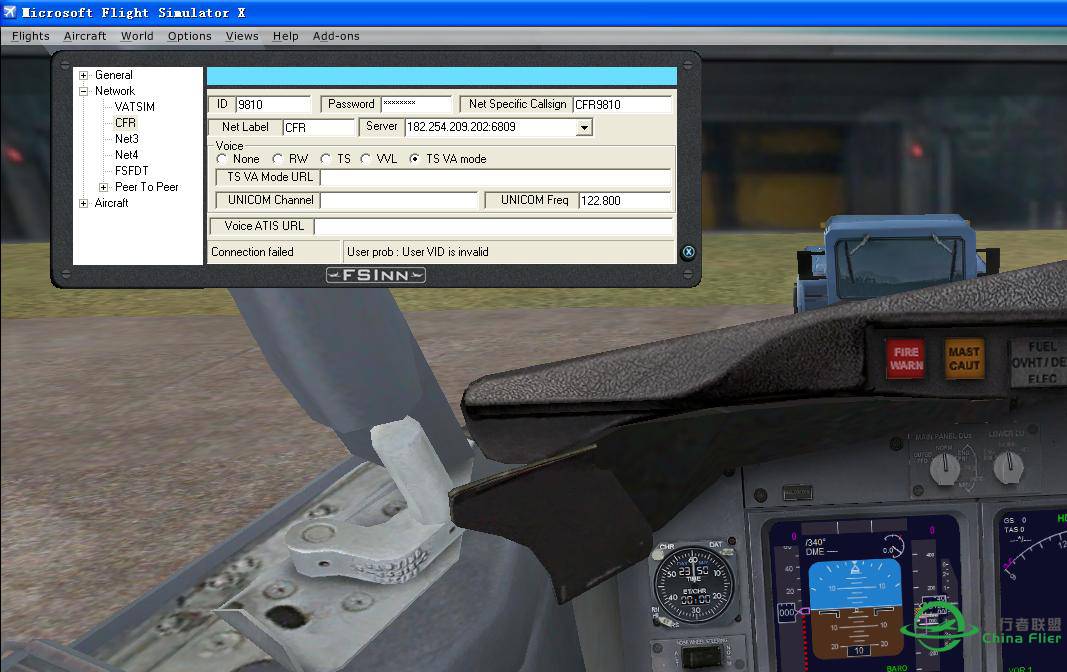Click the Voice ATIS URL input field
Image resolution: width=1067 pixels, height=672 pixels.
(x=493, y=226)
